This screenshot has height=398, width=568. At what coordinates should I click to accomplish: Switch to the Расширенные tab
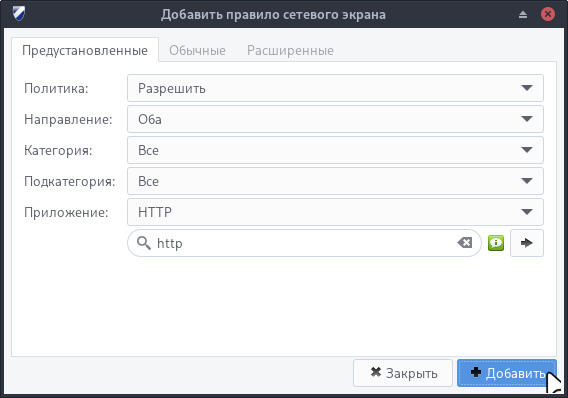coord(290,50)
